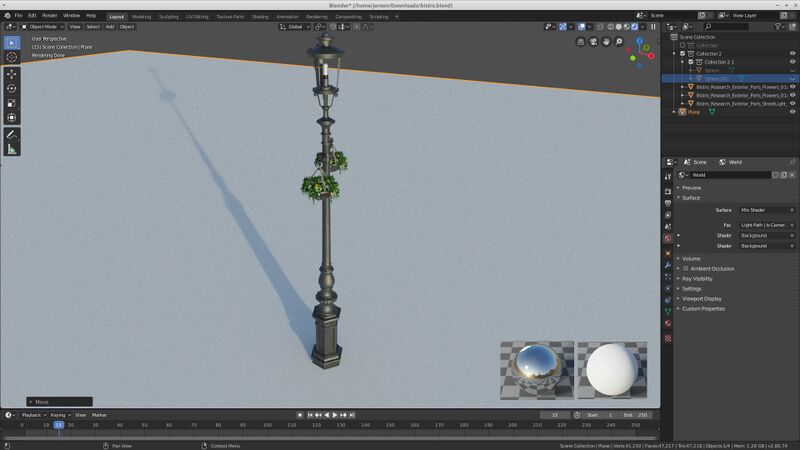This screenshot has width=800, height=450.
Task: Select material preview viewport shading
Action: coord(627,27)
